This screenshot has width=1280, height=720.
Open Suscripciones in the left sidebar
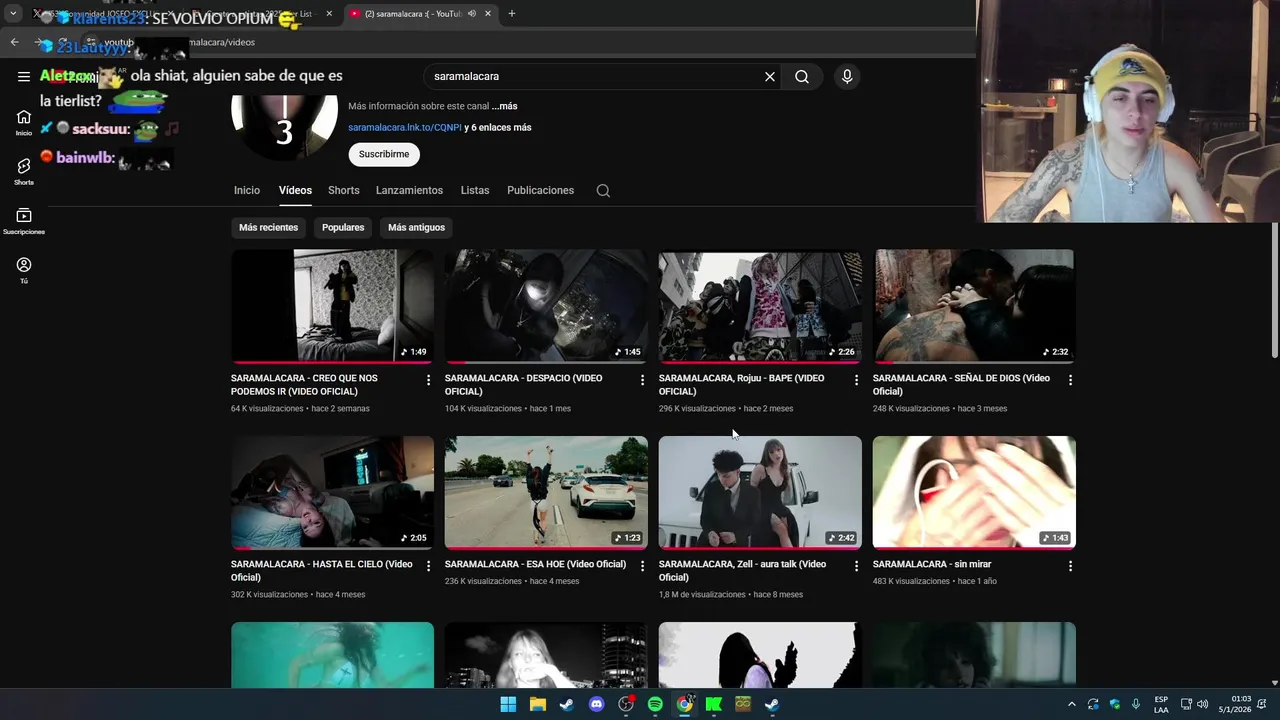click(x=24, y=221)
